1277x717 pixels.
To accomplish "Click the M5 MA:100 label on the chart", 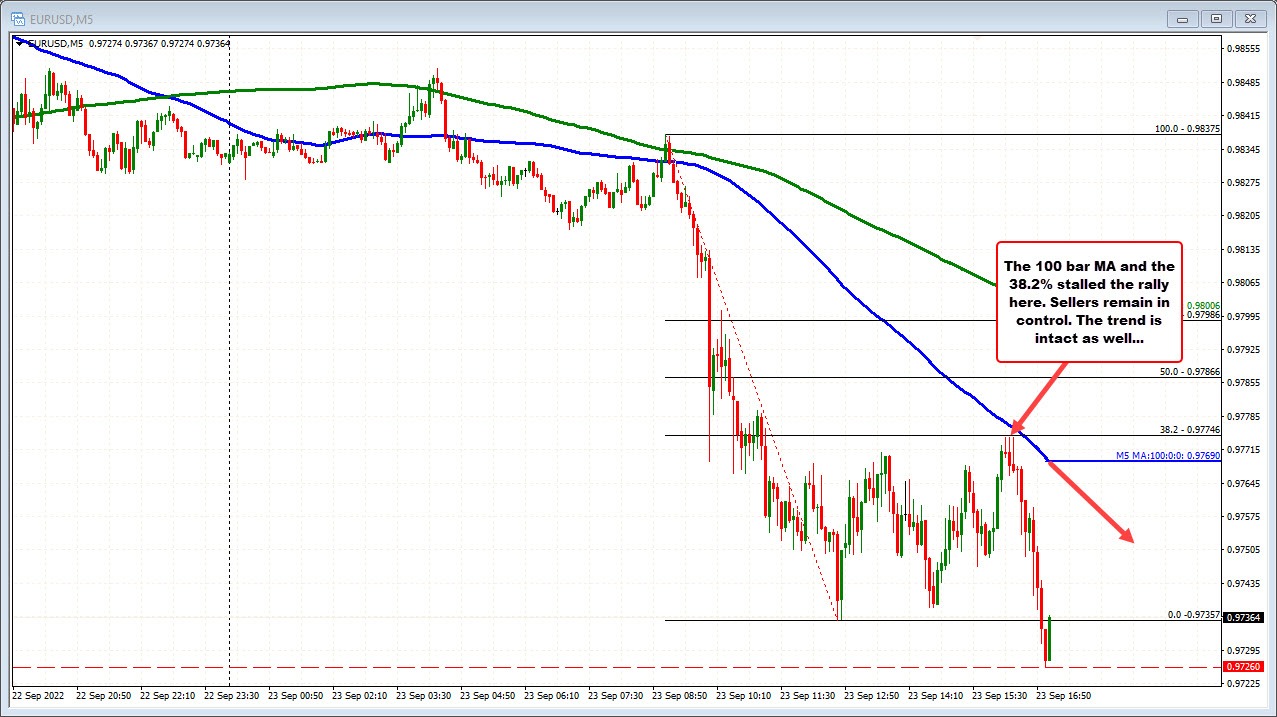I will (x=1167, y=455).
